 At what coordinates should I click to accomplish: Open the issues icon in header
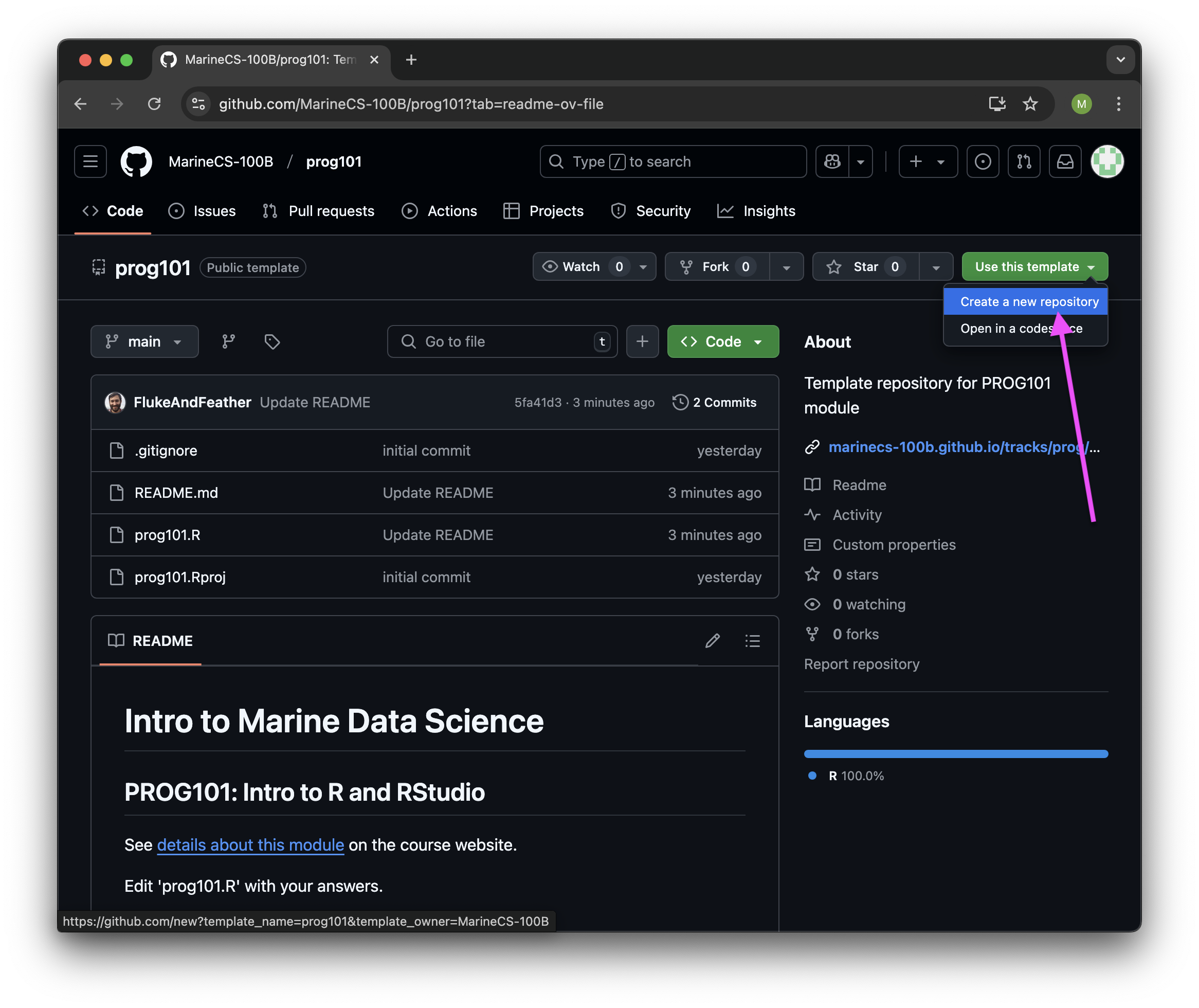983,161
